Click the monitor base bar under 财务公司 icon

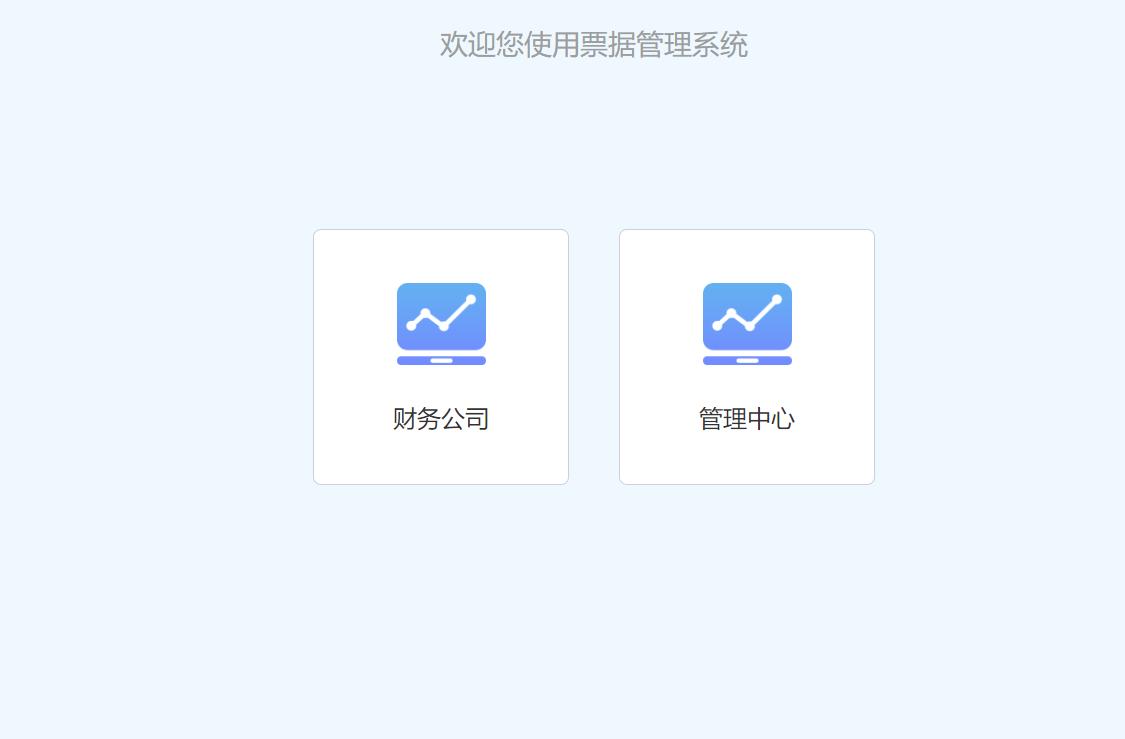[441, 361]
